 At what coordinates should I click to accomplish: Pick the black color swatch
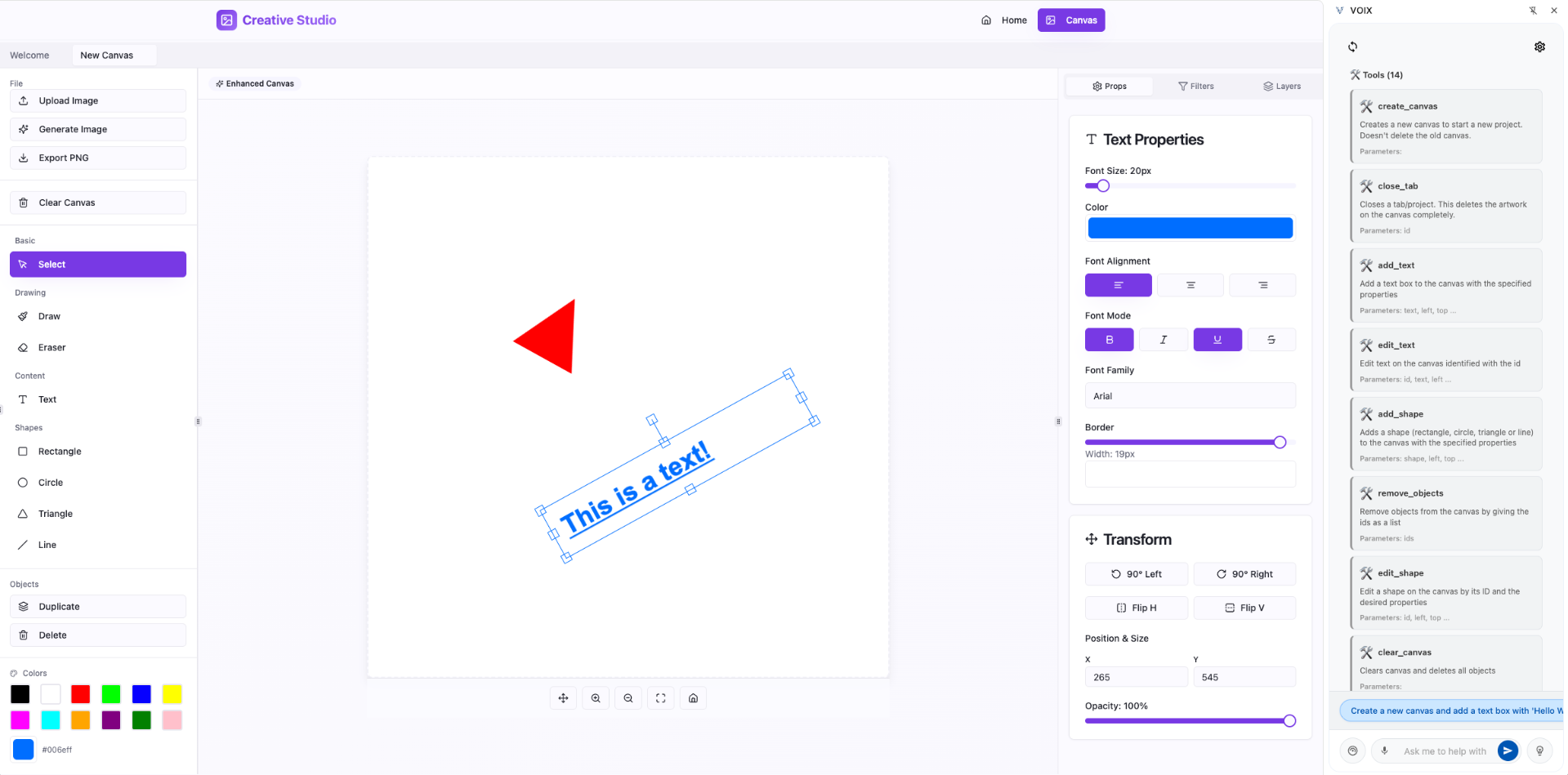[x=20, y=694]
